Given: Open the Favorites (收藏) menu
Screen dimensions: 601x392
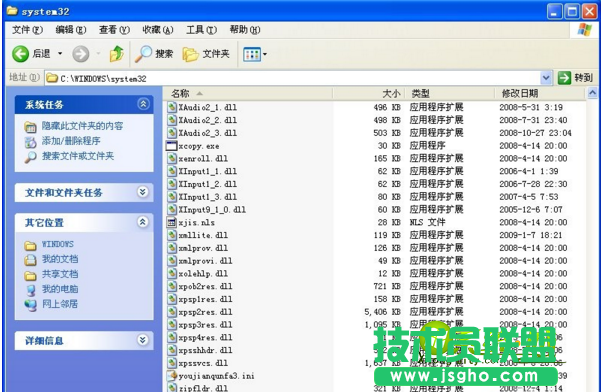Looking at the screenshot, I should 158,30.
